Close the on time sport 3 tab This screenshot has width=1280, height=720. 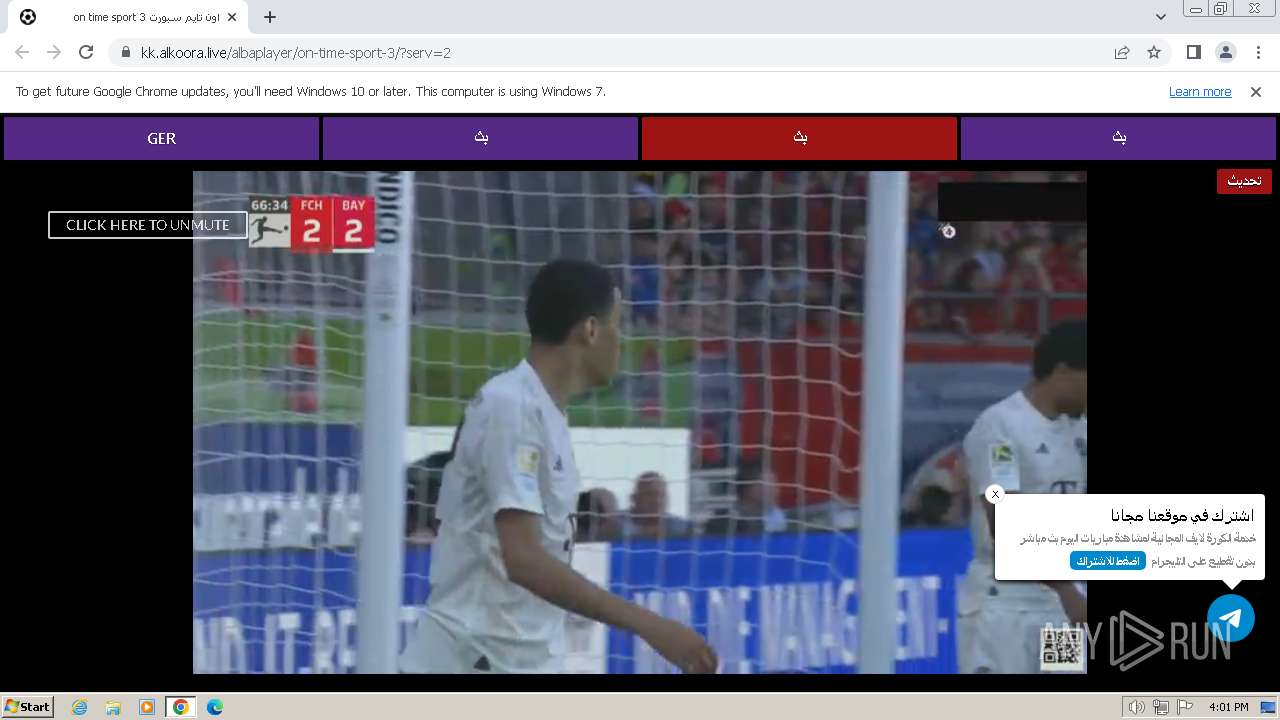click(x=233, y=17)
